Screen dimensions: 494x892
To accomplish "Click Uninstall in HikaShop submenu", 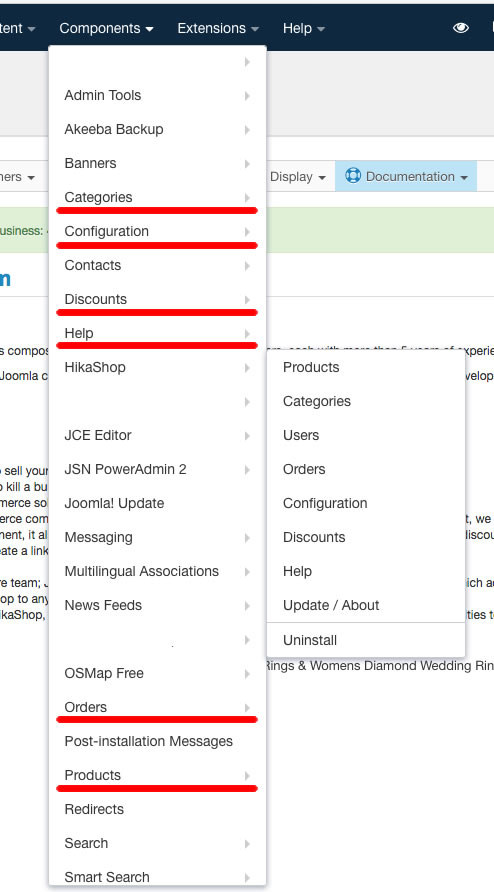I will click(366, 641).
